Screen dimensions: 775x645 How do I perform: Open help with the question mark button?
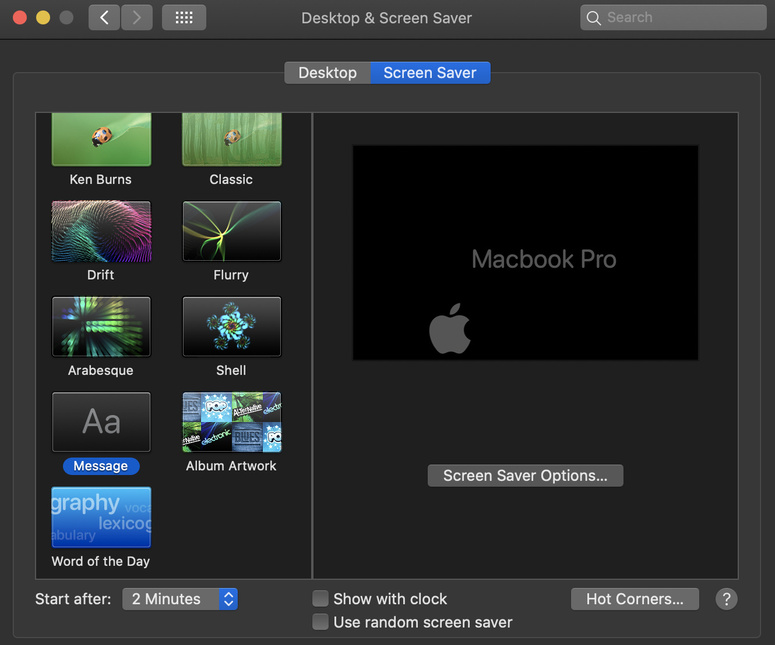(x=726, y=599)
